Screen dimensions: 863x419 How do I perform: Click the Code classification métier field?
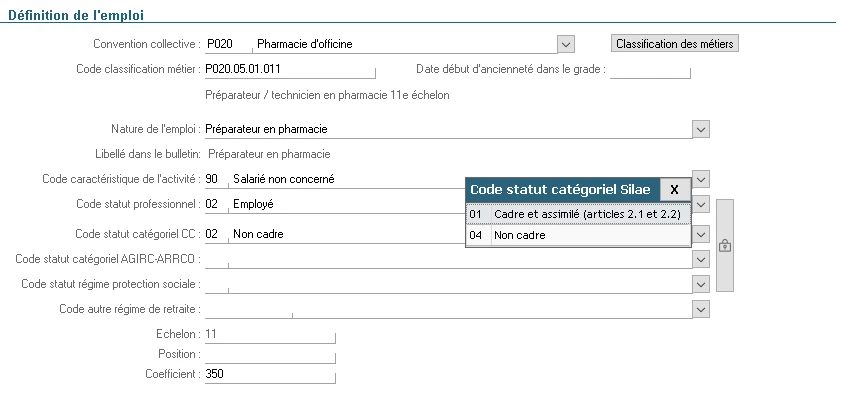click(288, 69)
